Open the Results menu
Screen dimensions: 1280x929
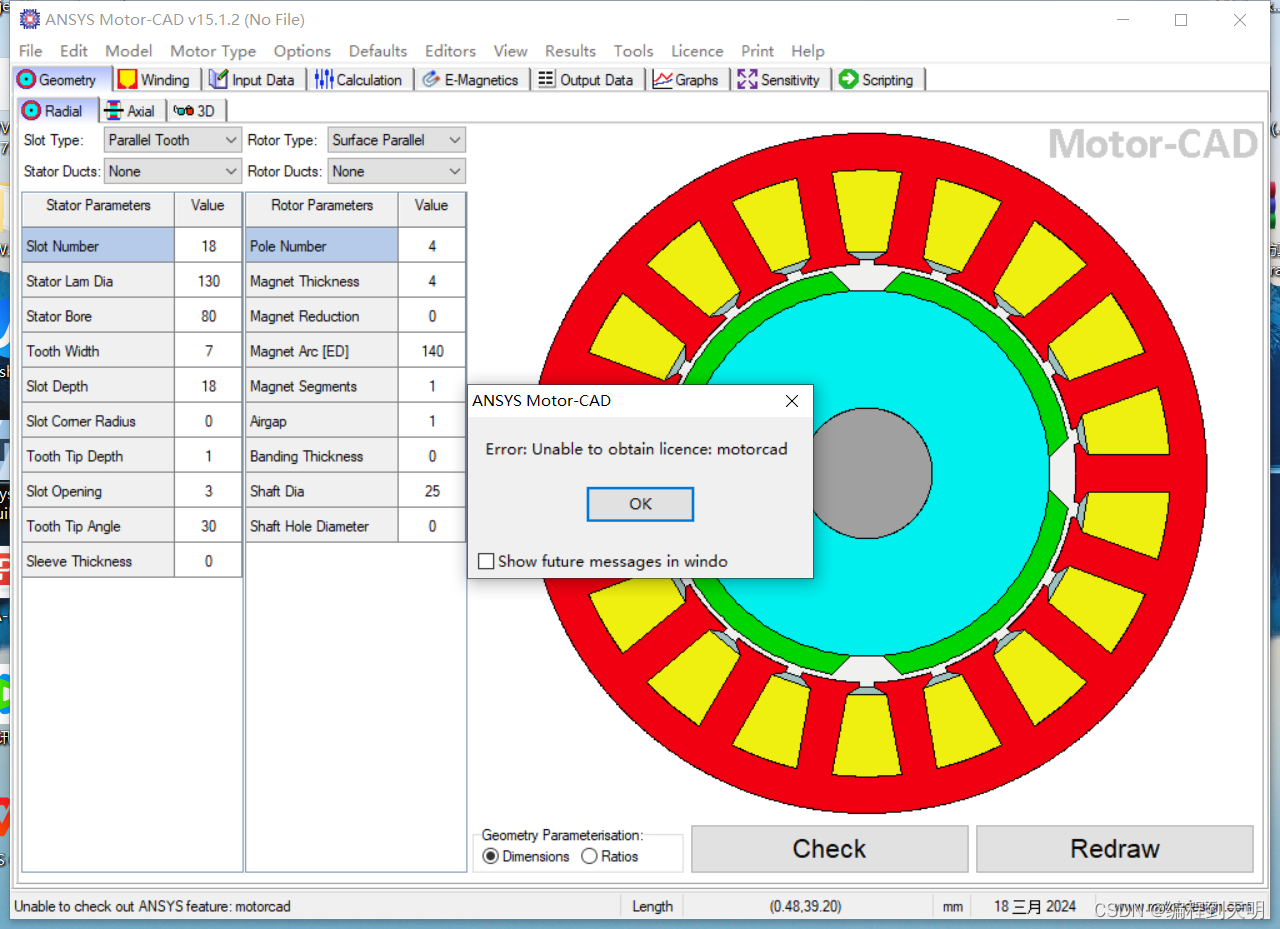570,51
